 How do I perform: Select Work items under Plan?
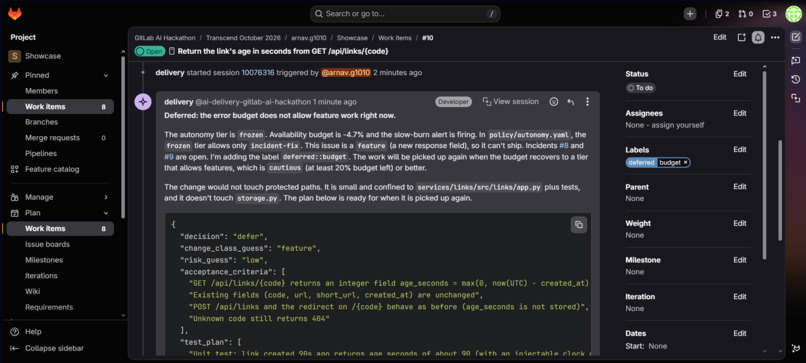tap(60, 229)
